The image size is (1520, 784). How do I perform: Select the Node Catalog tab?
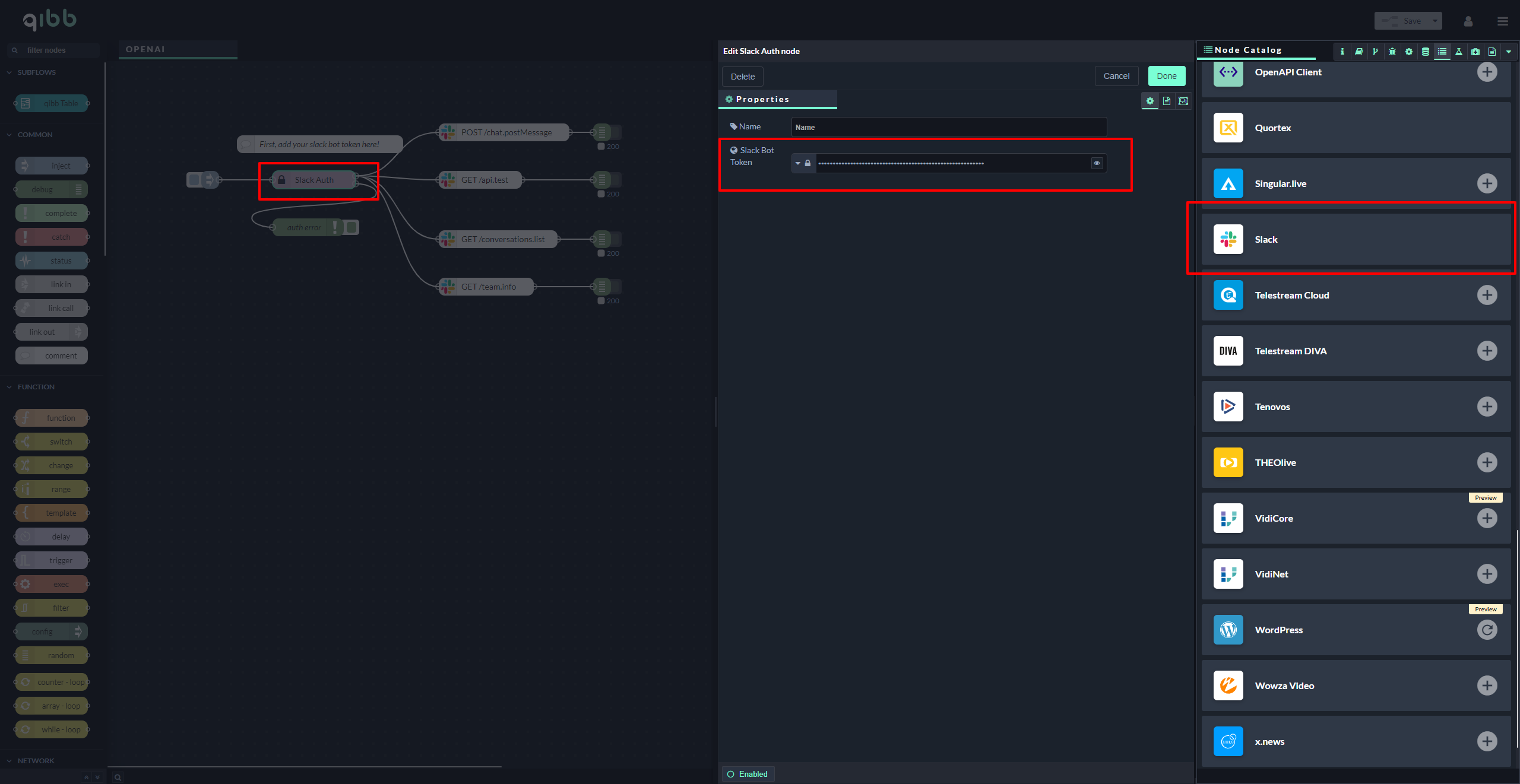tap(1257, 50)
